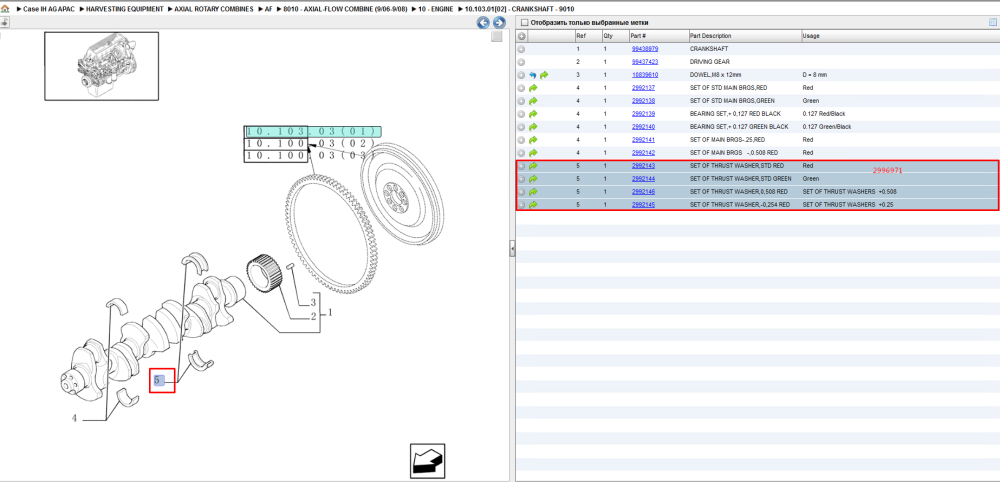Click the back arrow icon under the diagram
This screenshot has height=482, width=1000.
pyautogui.click(x=427, y=460)
